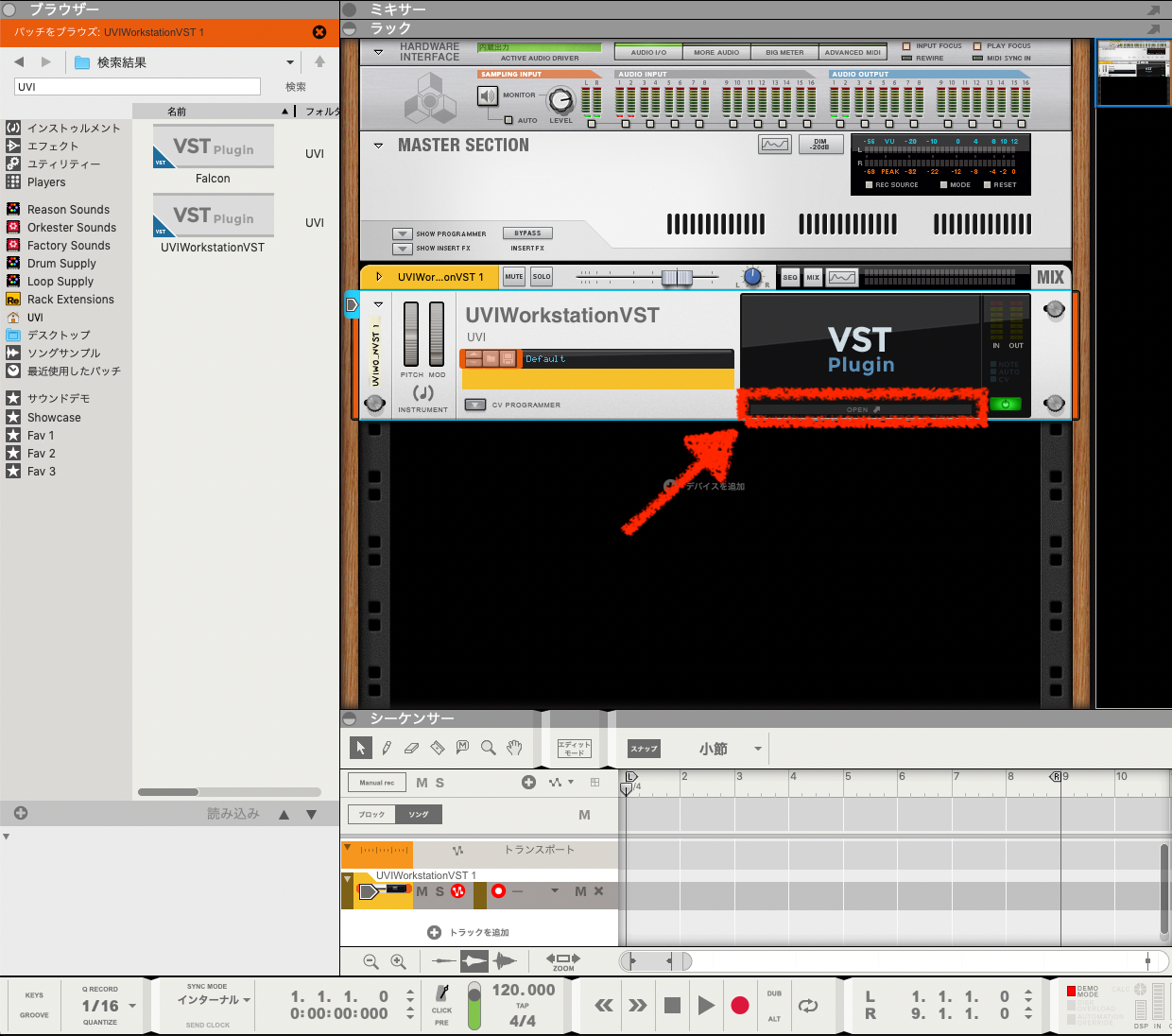Click the loop toggle icon in transport
The image size is (1172, 1036).
point(808,1006)
